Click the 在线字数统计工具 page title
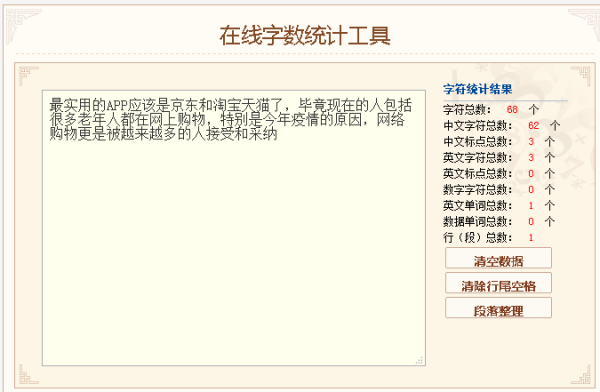Viewport: 600px width, 392px height. coord(305,36)
